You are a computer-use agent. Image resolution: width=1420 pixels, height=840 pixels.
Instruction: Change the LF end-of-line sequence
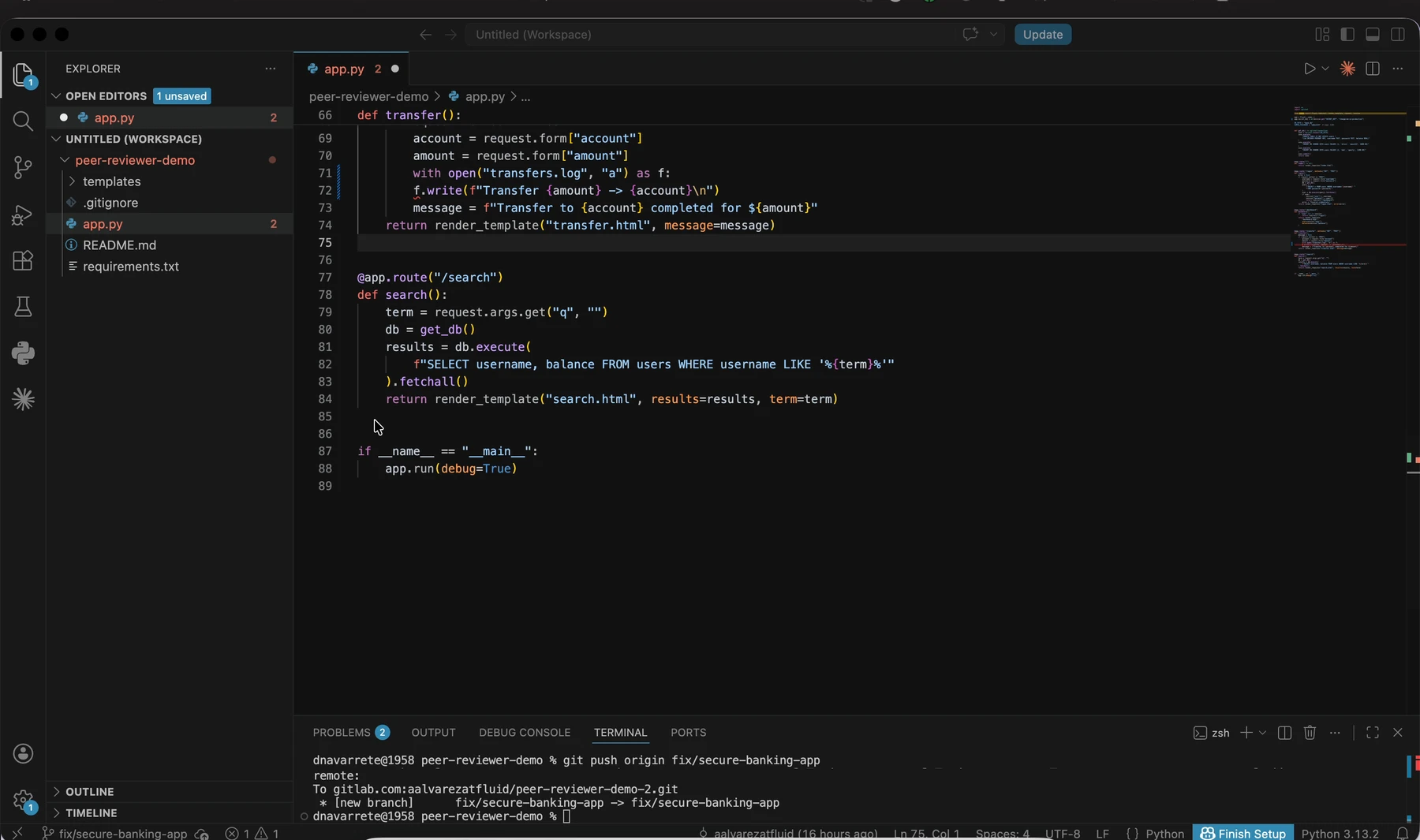pos(1103,833)
